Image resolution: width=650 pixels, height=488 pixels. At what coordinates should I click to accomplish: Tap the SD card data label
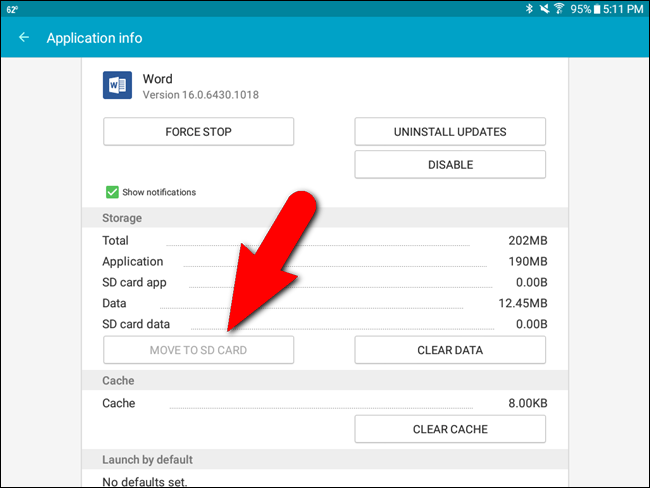(136, 324)
